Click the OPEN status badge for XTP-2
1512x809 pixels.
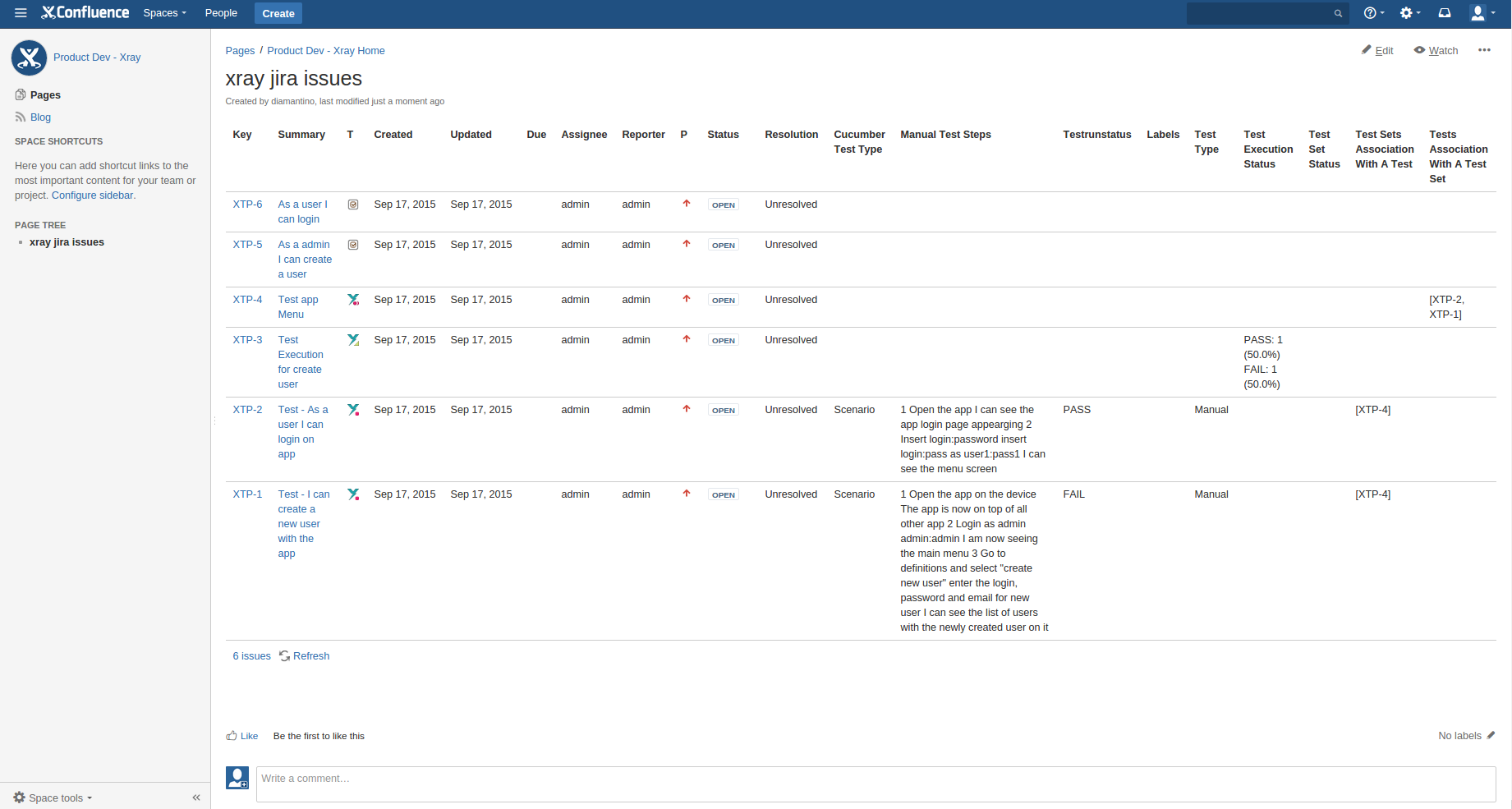pyautogui.click(x=724, y=411)
